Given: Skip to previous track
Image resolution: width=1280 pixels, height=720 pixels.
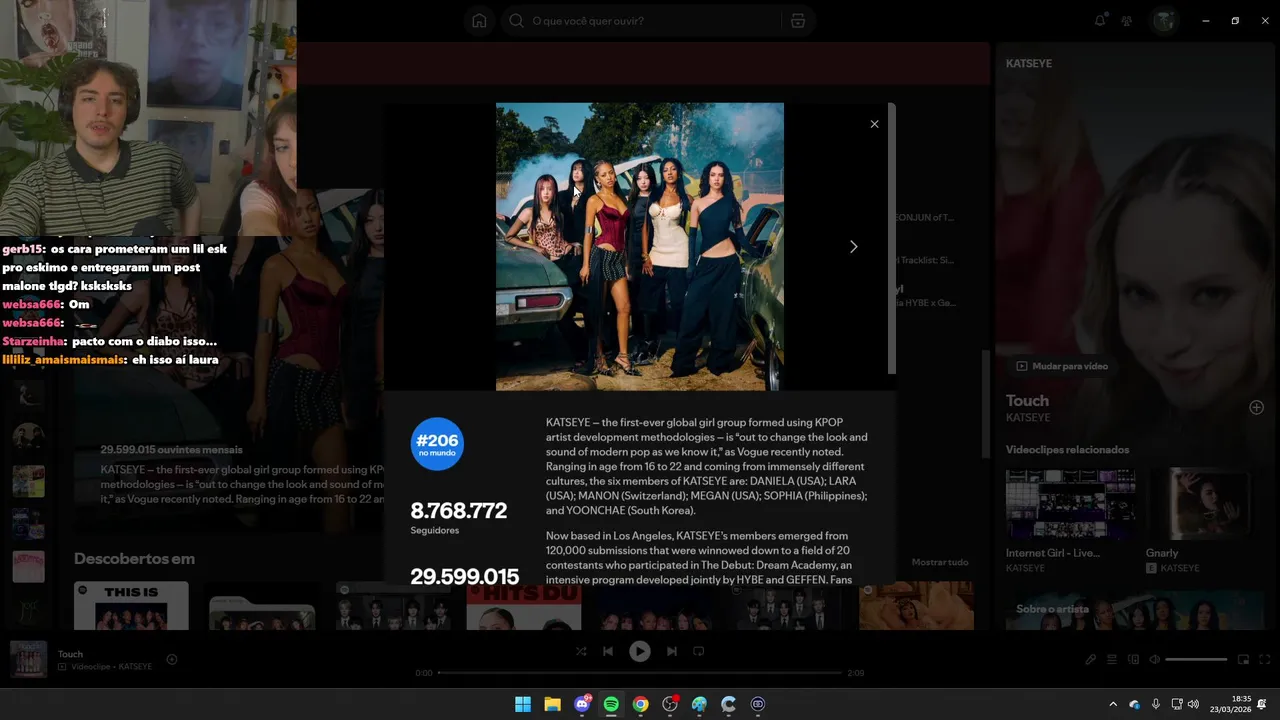Looking at the screenshot, I should pyautogui.click(x=608, y=651).
